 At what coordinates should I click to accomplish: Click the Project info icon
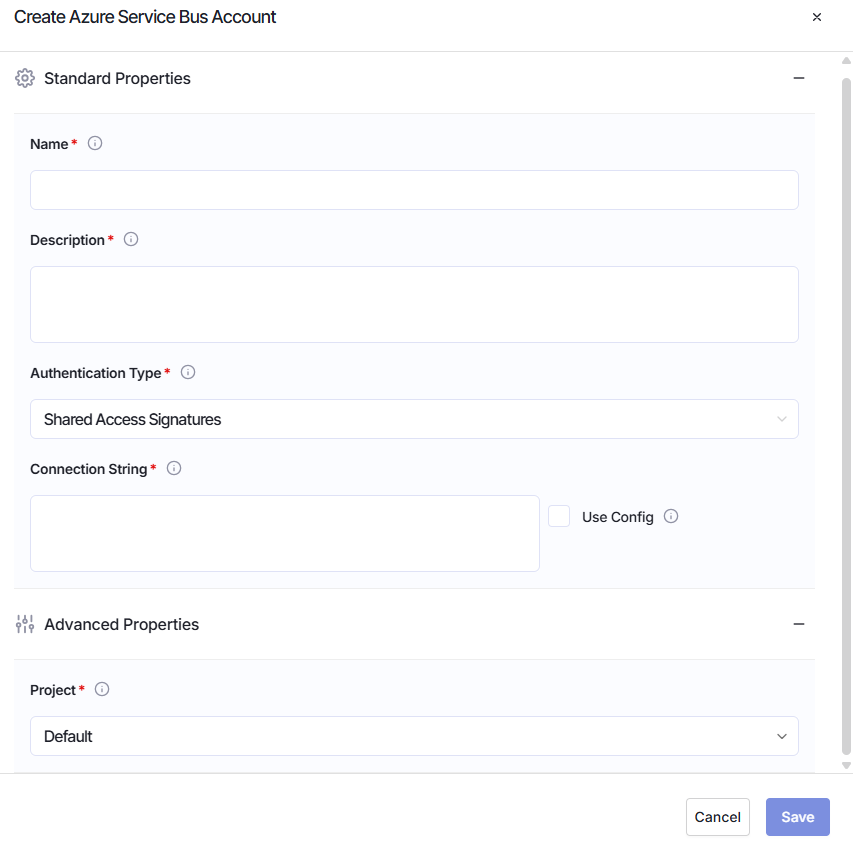102,689
